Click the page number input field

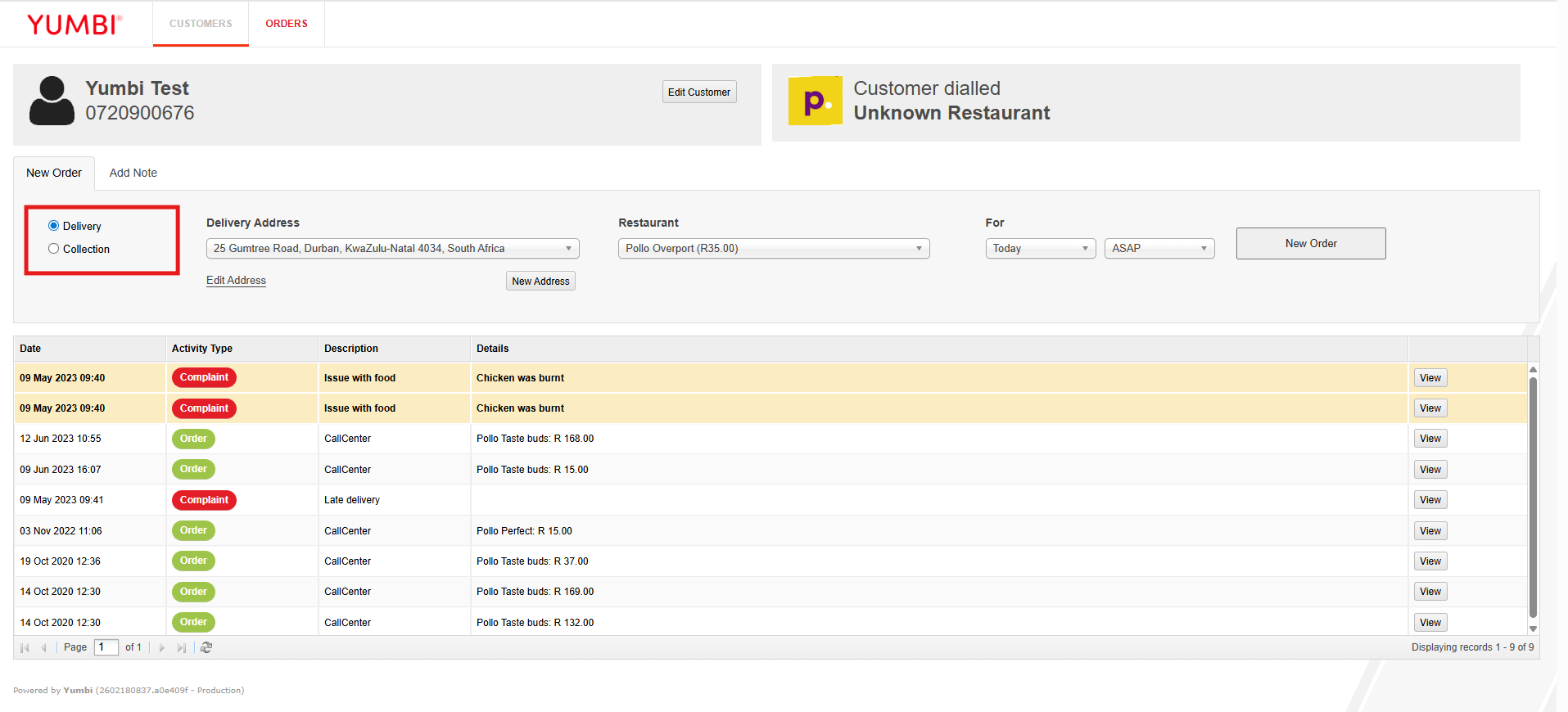tap(106, 647)
